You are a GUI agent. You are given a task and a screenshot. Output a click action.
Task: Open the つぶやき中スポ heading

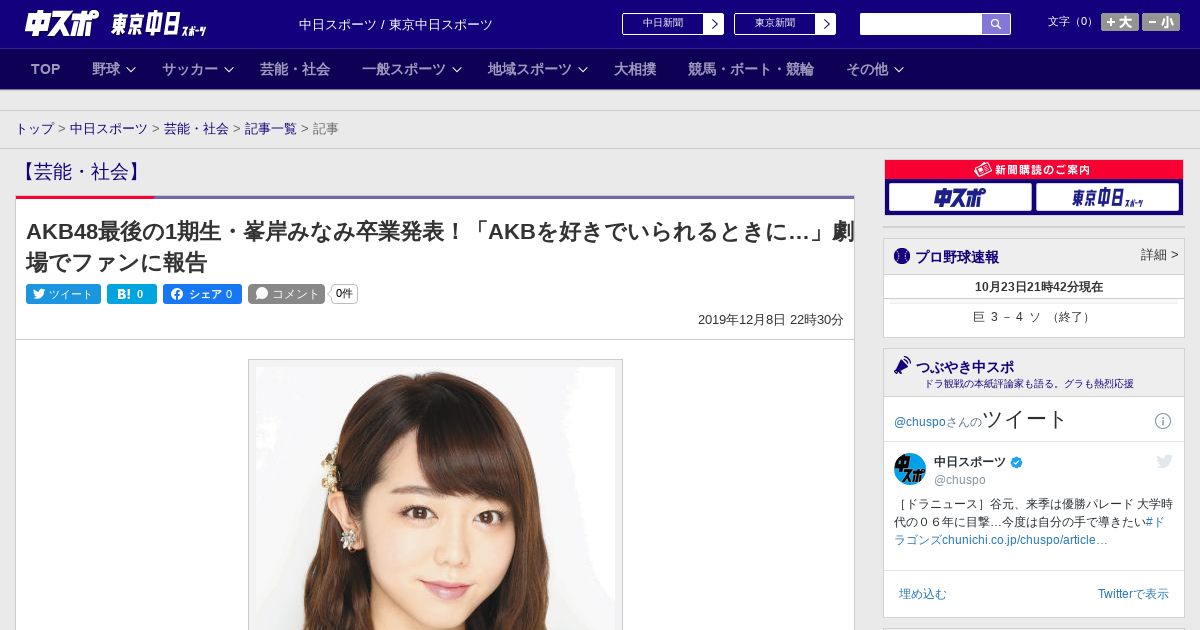[x=965, y=367]
